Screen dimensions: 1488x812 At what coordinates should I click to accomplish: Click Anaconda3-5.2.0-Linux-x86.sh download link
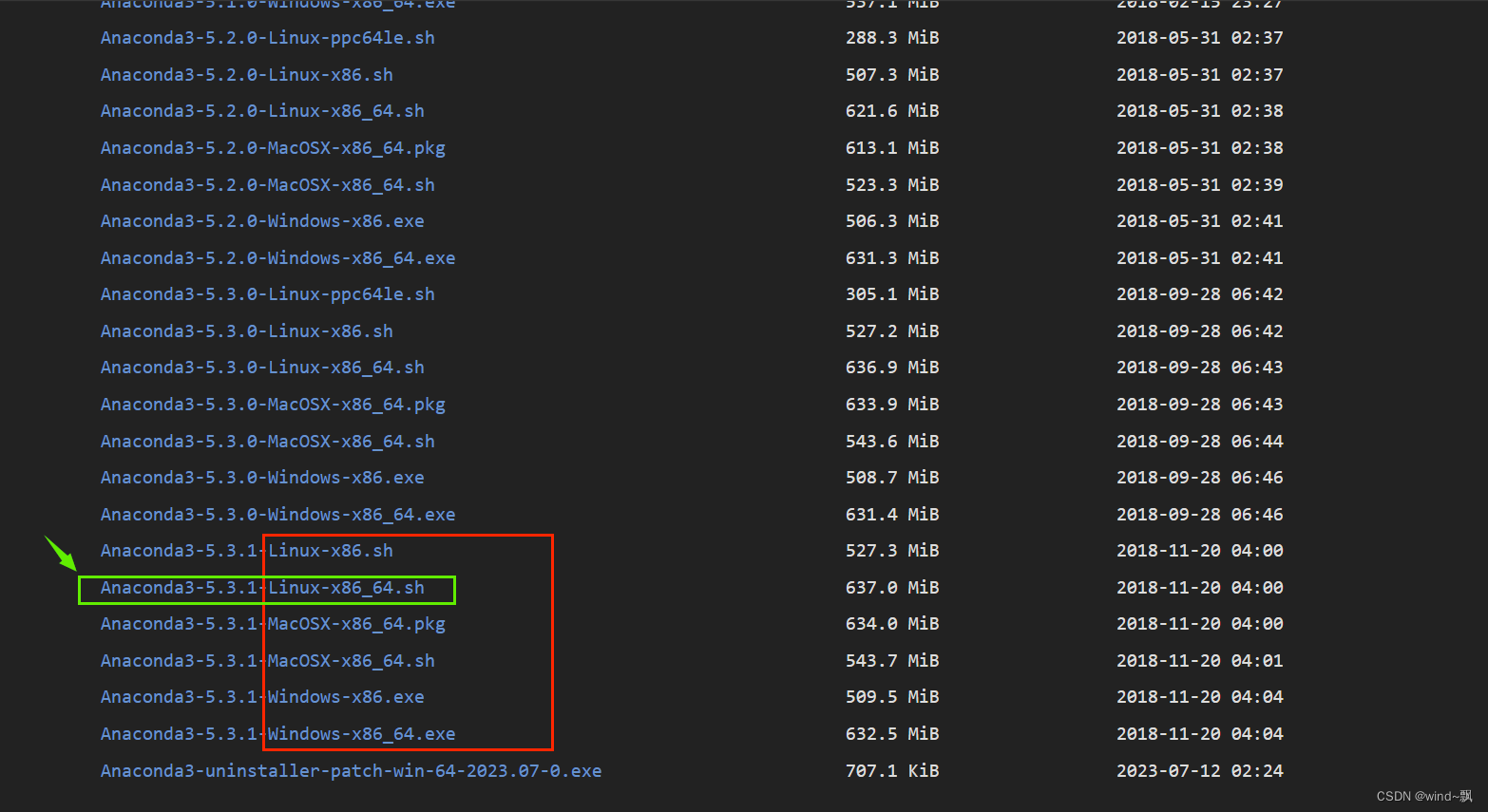[246, 74]
